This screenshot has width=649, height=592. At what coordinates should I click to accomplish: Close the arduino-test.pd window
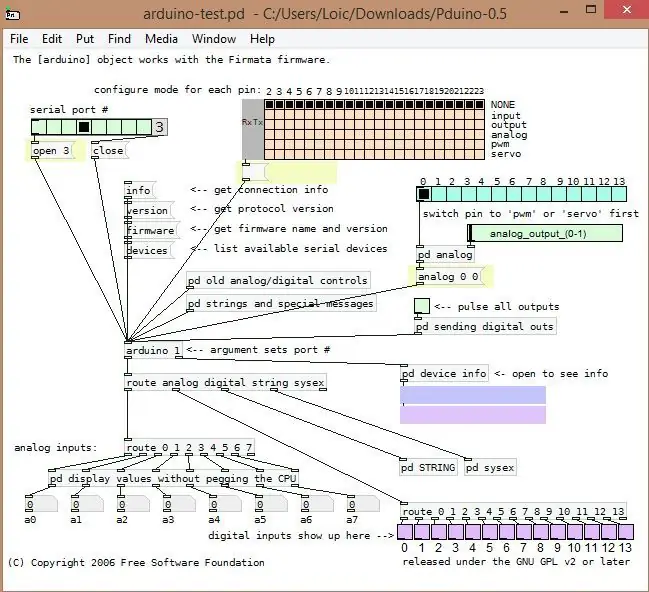click(x=627, y=9)
